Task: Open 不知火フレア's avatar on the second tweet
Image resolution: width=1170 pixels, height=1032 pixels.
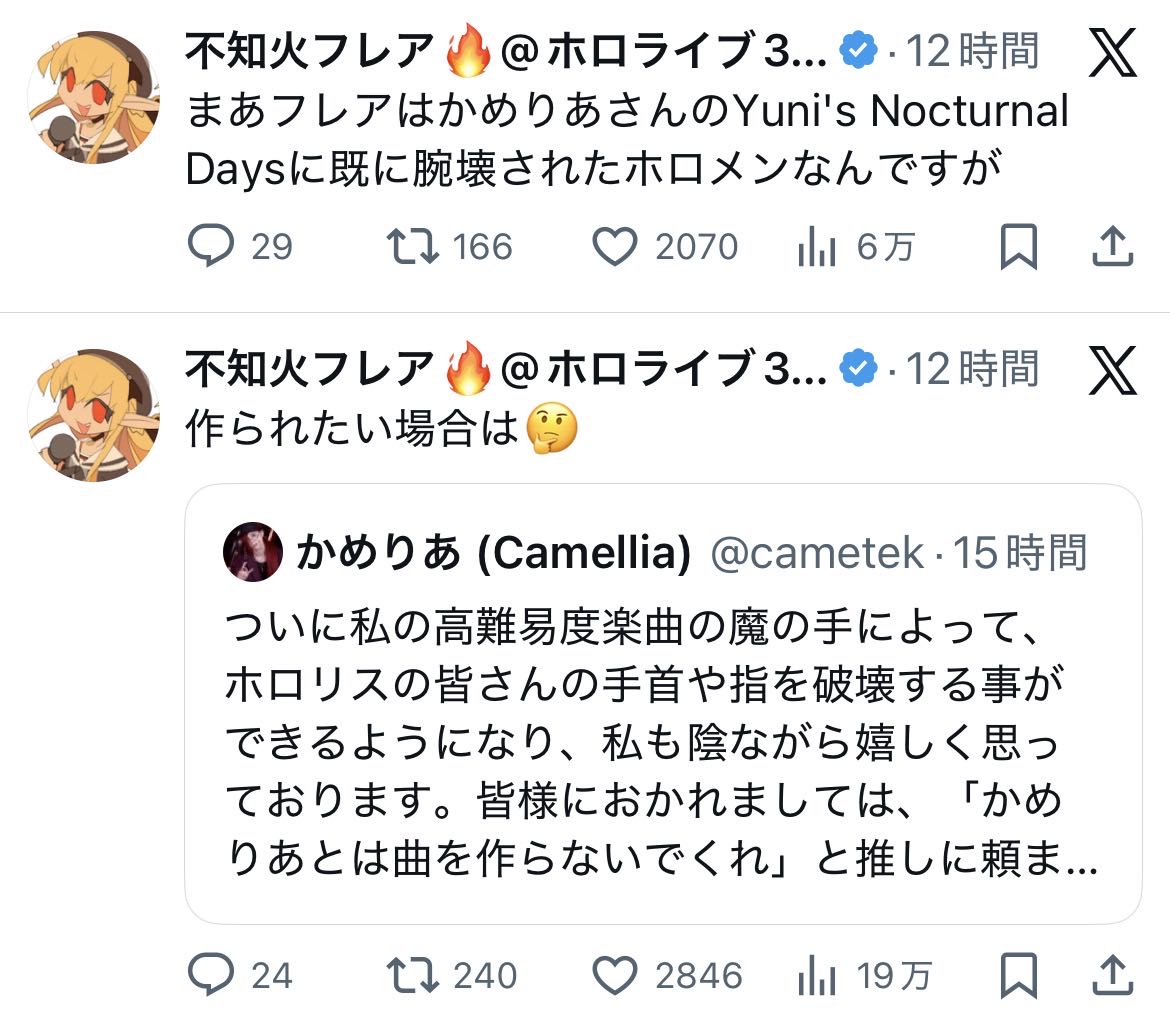Action: (93, 415)
